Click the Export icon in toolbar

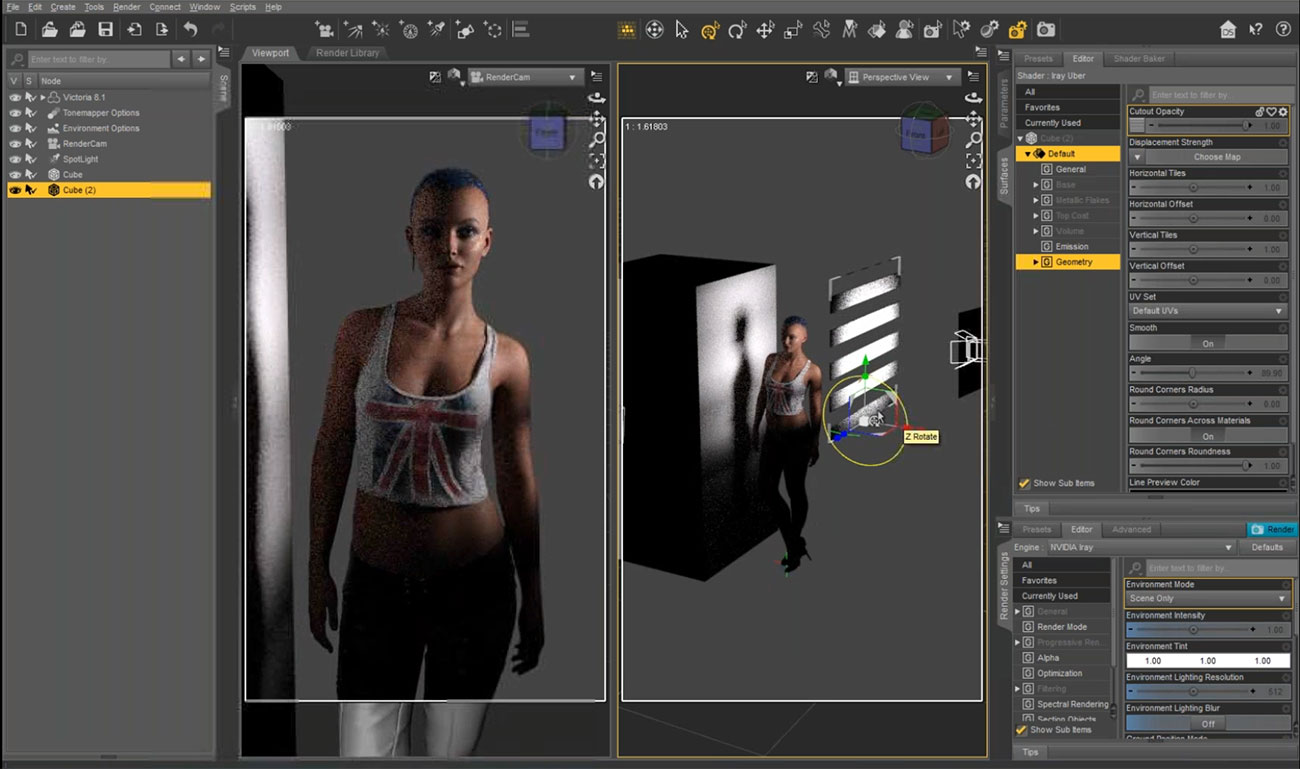pyautogui.click(x=161, y=30)
